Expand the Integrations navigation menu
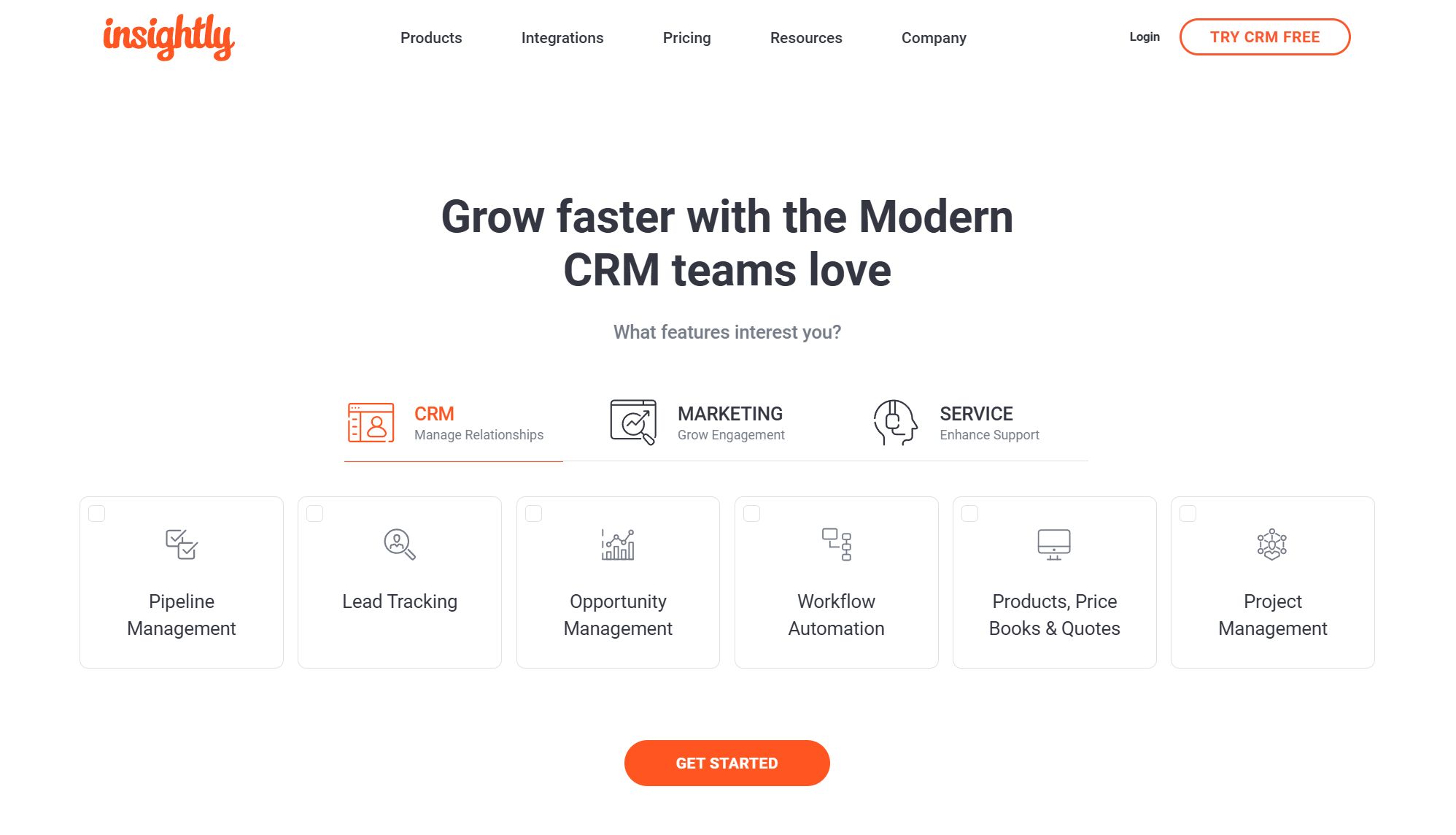1456x835 pixels. (x=562, y=37)
